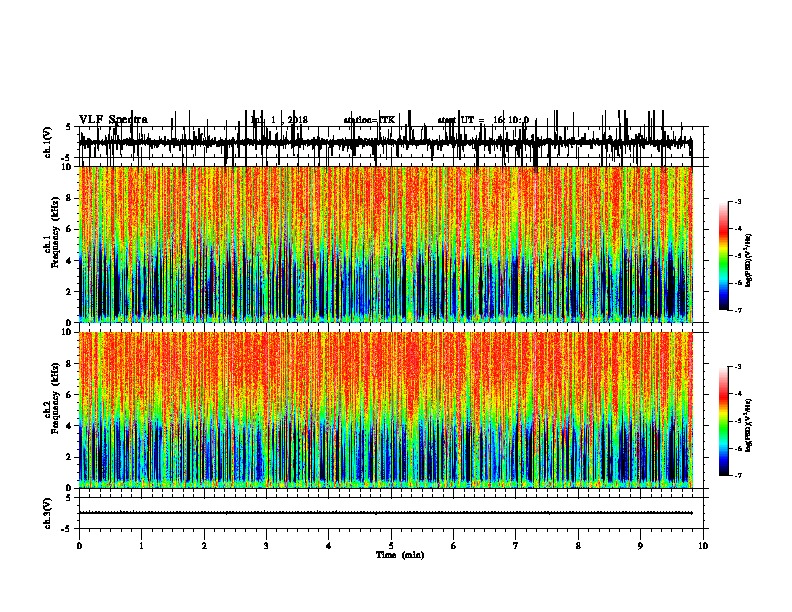Click time axis tick label 8
This screenshot has height=612, width=792.
[578, 546]
